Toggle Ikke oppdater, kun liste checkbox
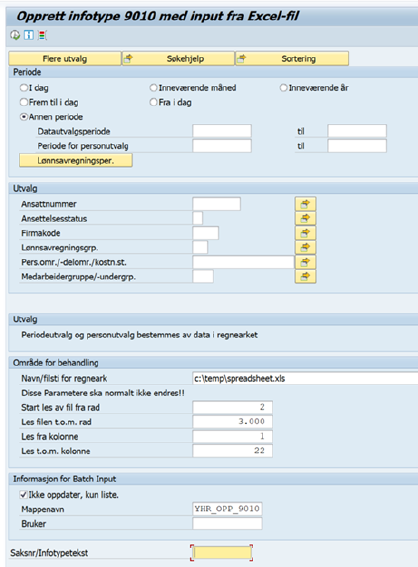418x567 pixels. [24, 495]
